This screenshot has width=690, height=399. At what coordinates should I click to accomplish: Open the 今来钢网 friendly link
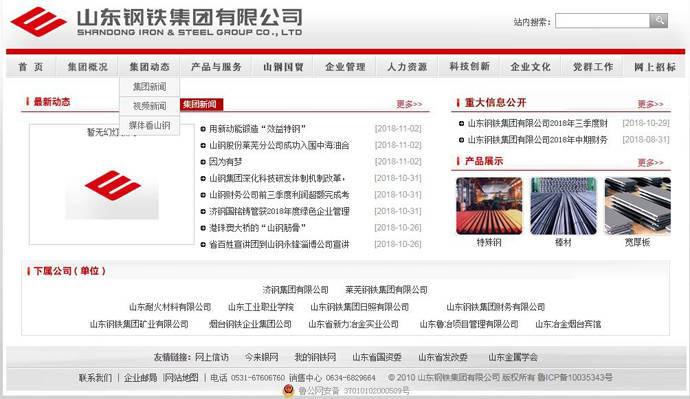click(x=261, y=357)
